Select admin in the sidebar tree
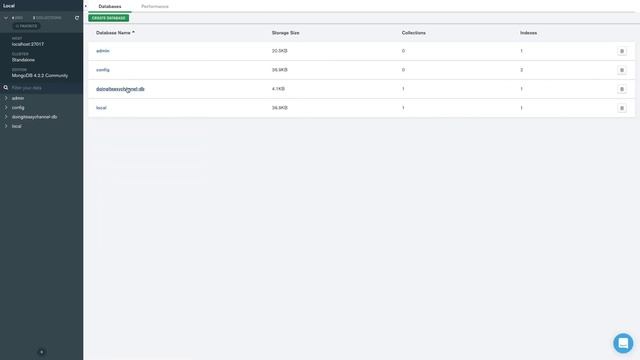Image resolution: width=640 pixels, height=360 pixels. [x=18, y=98]
